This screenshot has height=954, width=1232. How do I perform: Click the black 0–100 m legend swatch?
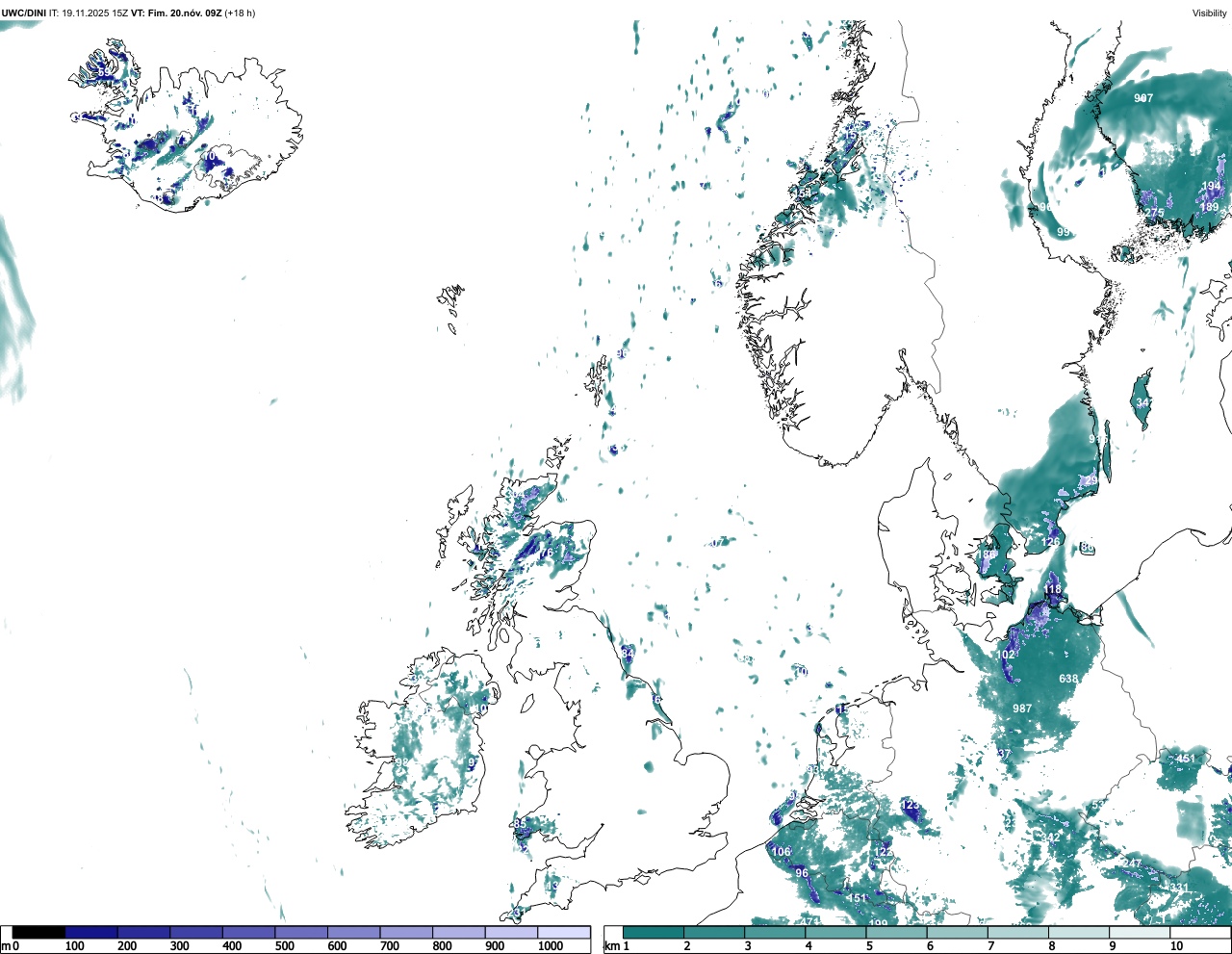click(x=38, y=932)
